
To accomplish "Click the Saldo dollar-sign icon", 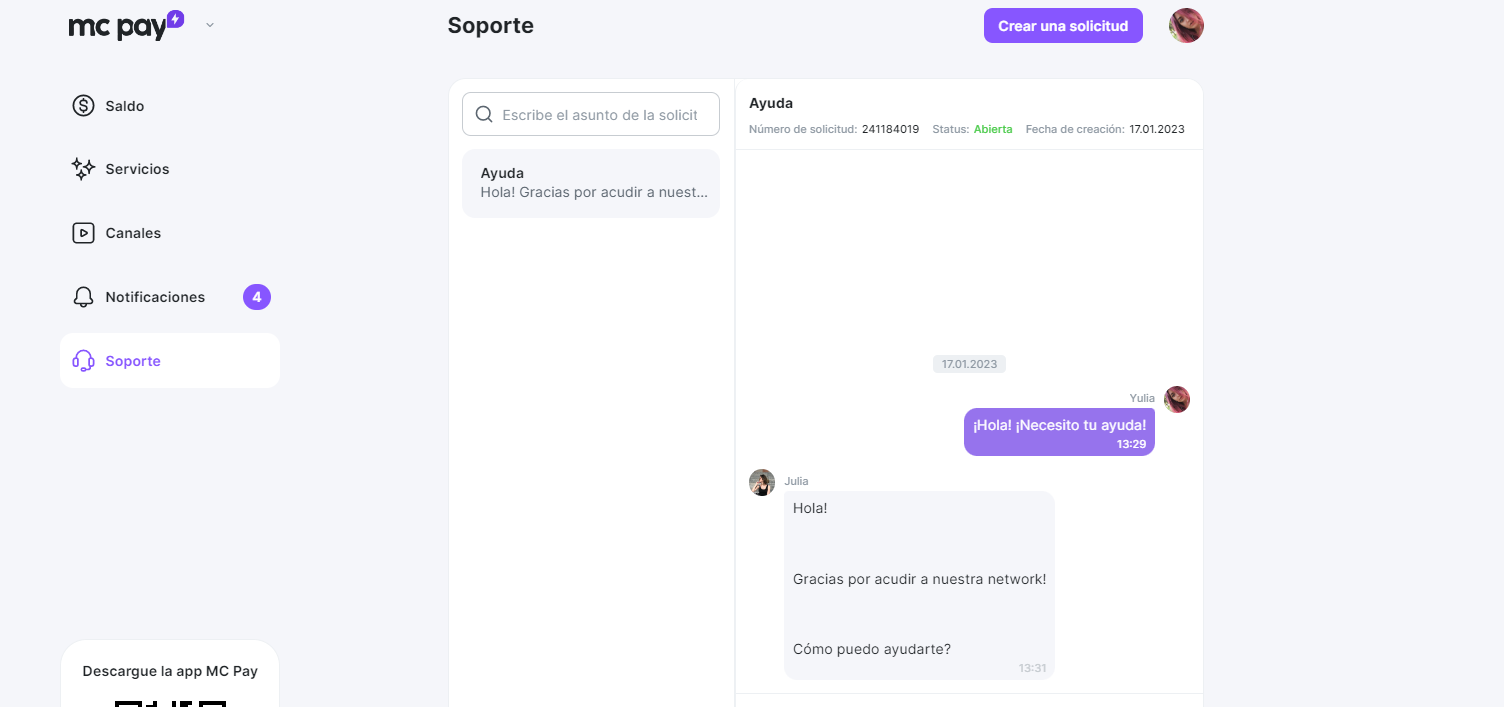I will tap(84, 105).
